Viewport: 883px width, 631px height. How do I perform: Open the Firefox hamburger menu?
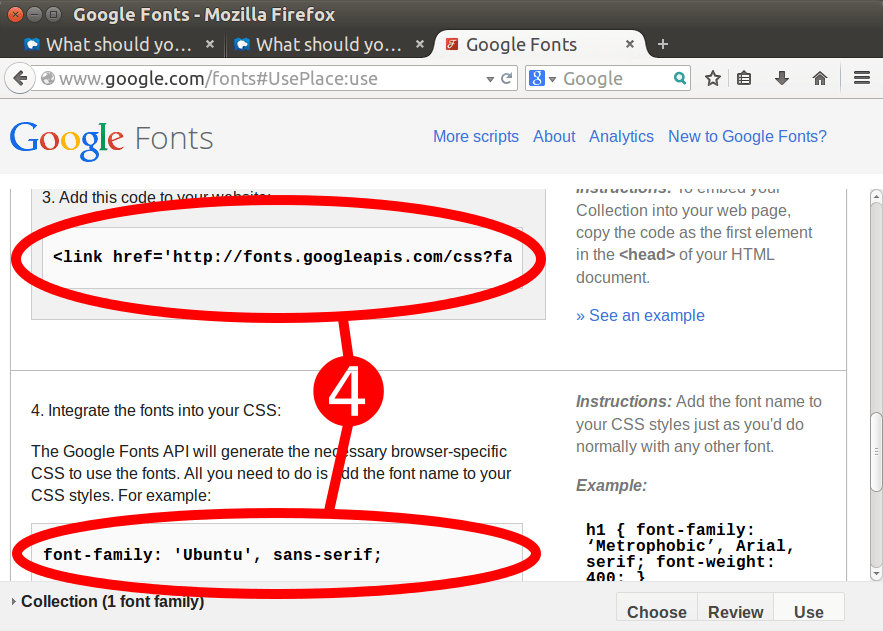861,78
